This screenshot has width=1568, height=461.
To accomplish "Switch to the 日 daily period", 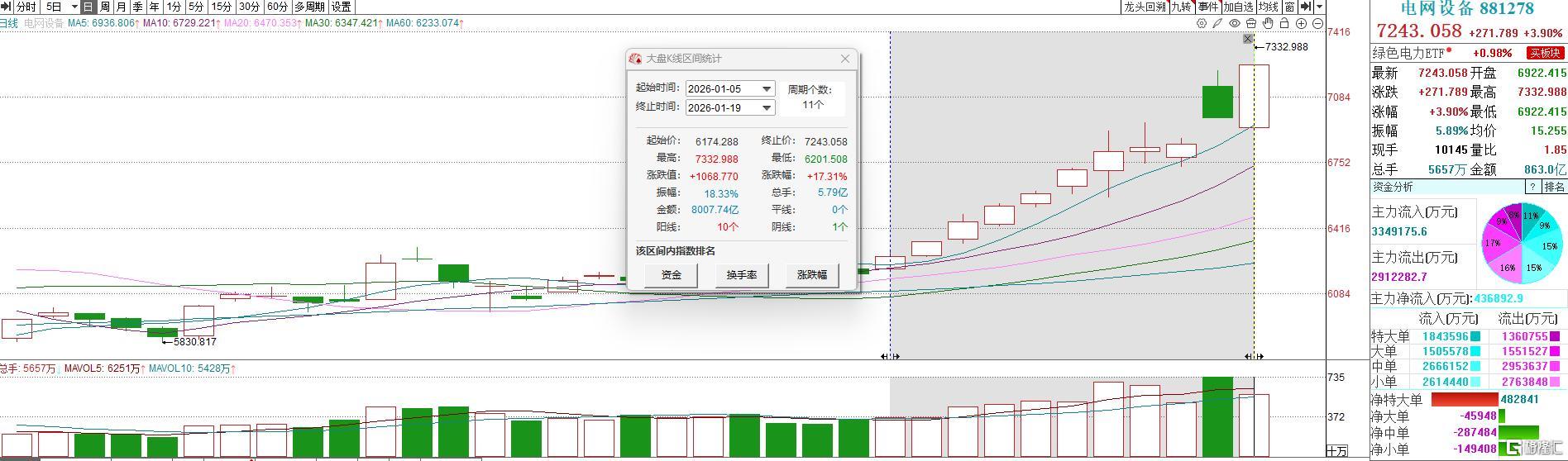I will tap(88, 7).
